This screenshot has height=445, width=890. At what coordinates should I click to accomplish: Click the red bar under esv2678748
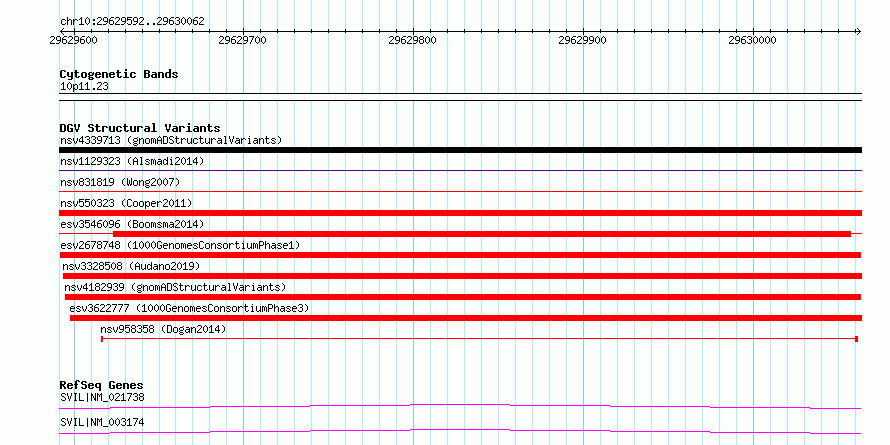click(x=460, y=255)
